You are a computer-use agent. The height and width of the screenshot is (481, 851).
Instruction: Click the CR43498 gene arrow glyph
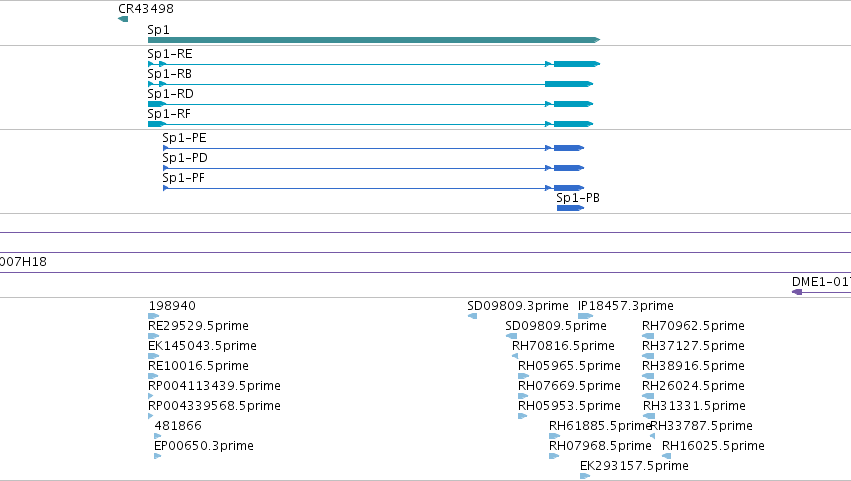pos(123,19)
